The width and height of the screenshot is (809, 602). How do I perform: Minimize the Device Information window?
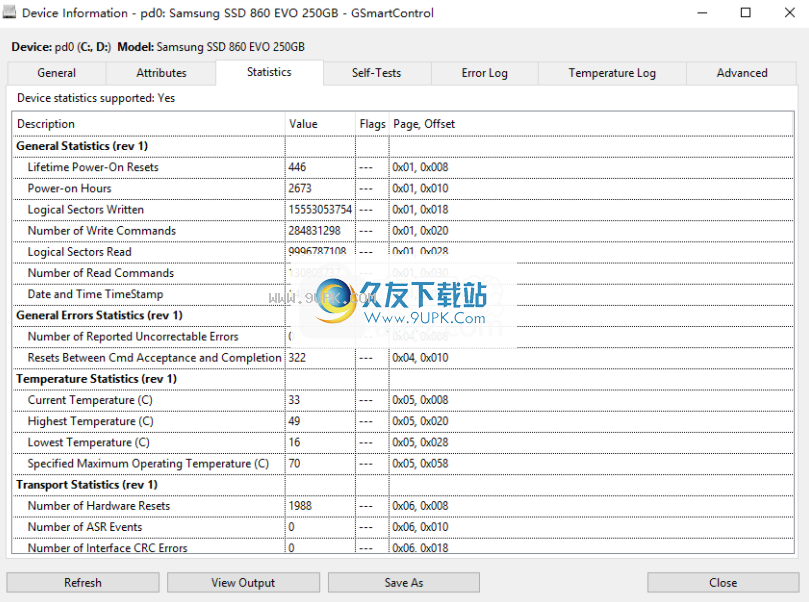702,12
